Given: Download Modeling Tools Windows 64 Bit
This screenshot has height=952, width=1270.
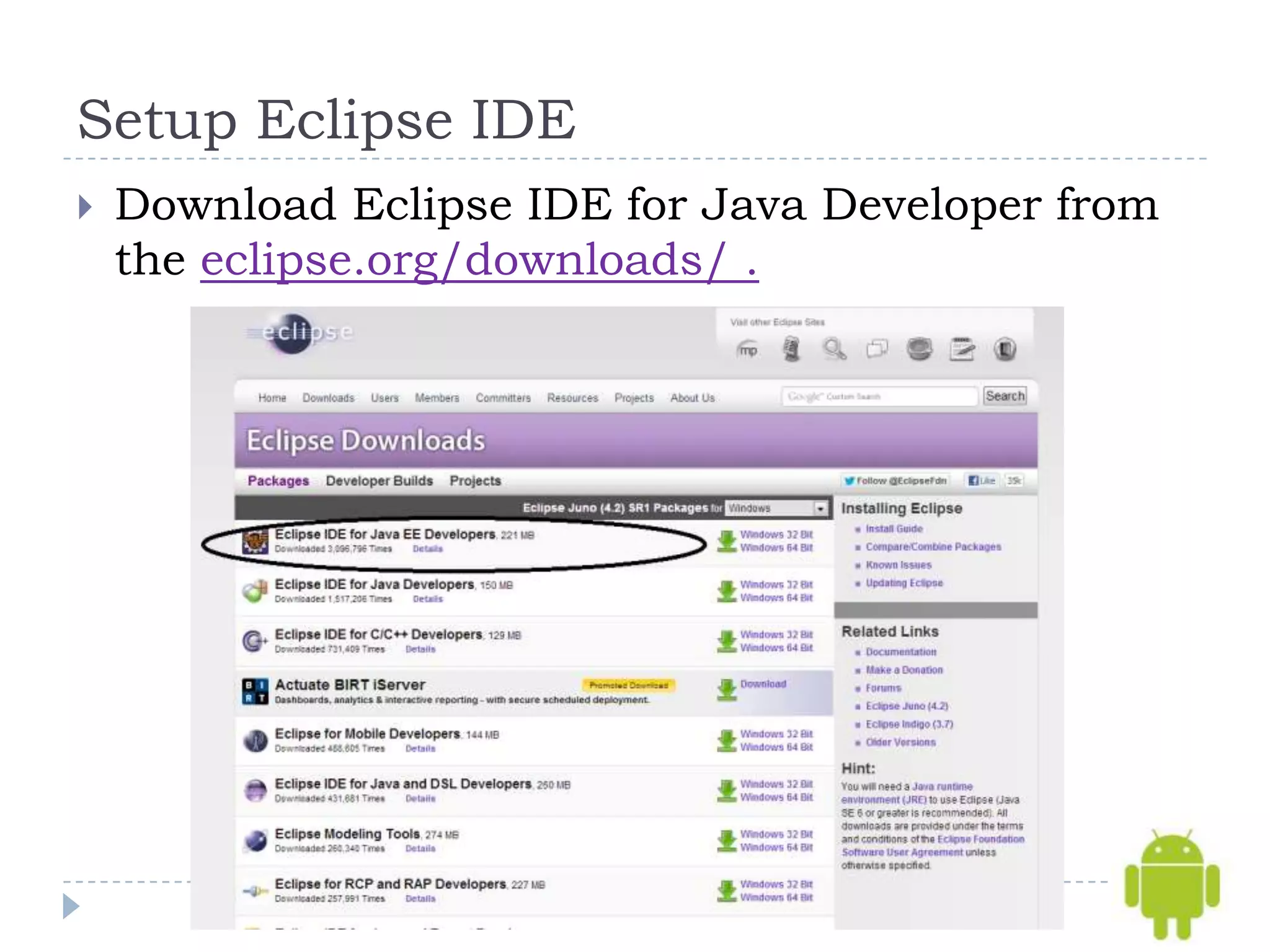Looking at the screenshot, I should pyautogui.click(x=776, y=848).
